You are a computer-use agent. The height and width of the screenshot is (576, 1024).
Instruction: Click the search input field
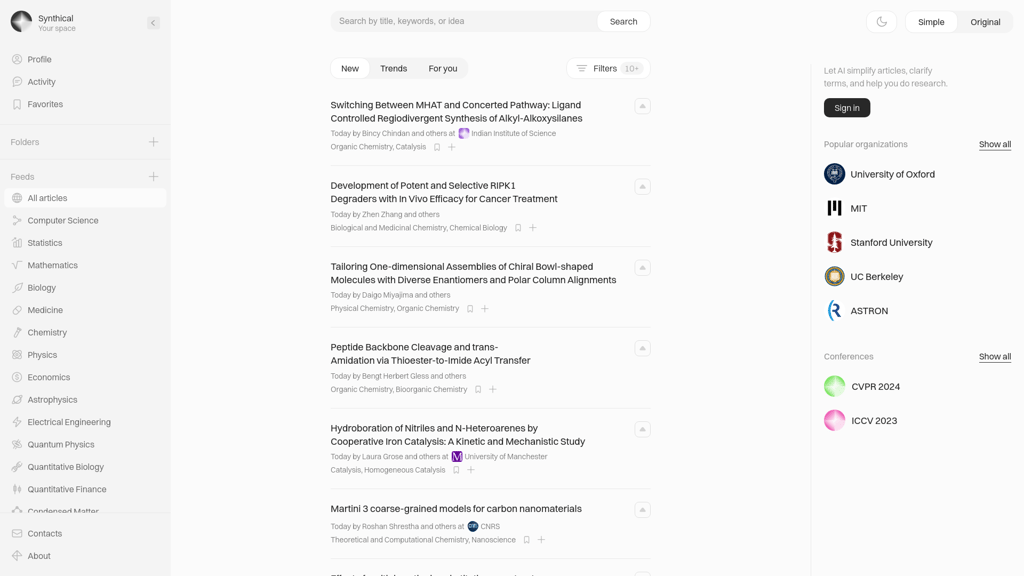[464, 21]
